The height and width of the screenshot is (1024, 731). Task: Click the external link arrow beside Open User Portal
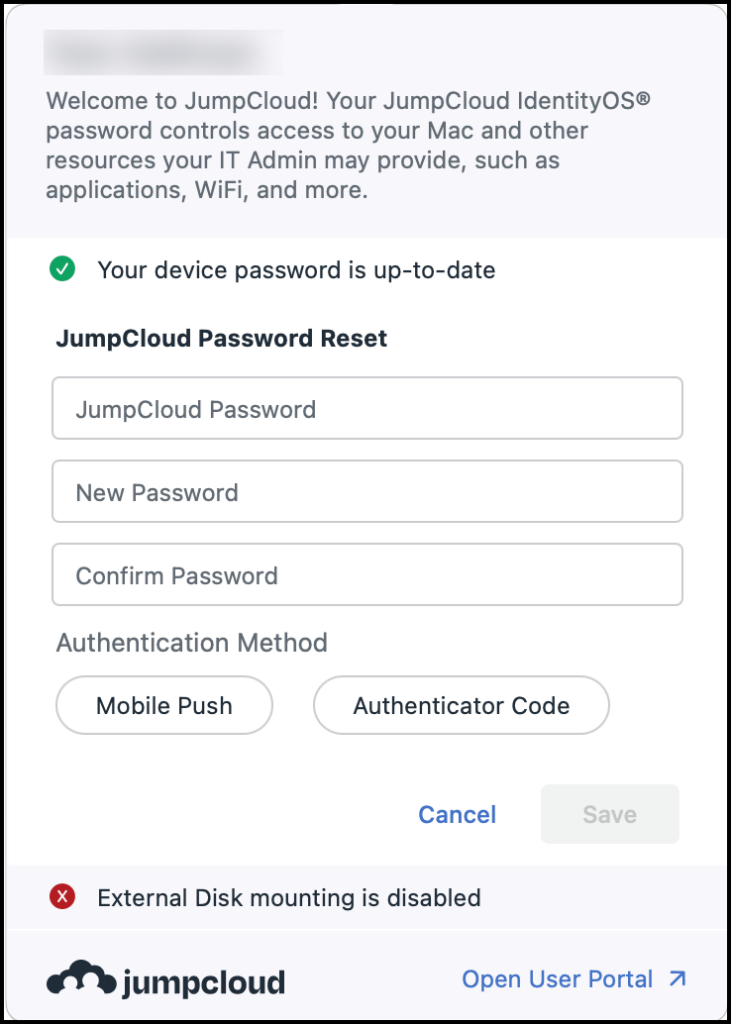677,979
